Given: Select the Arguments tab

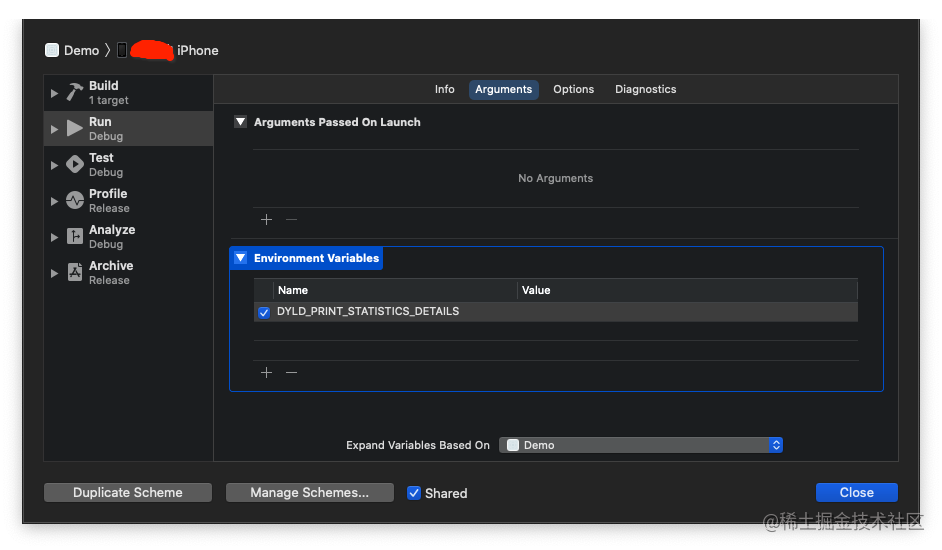Looking at the screenshot, I should tap(503, 89).
